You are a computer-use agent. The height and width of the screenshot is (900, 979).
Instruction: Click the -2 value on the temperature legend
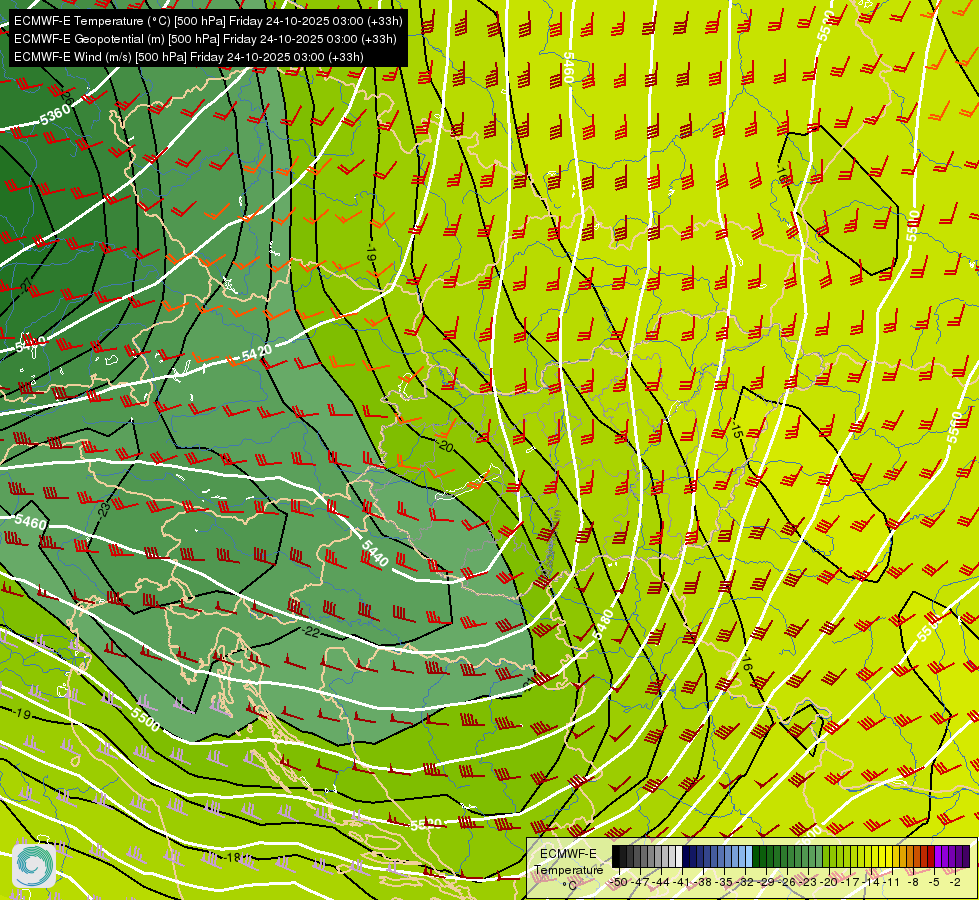955,882
